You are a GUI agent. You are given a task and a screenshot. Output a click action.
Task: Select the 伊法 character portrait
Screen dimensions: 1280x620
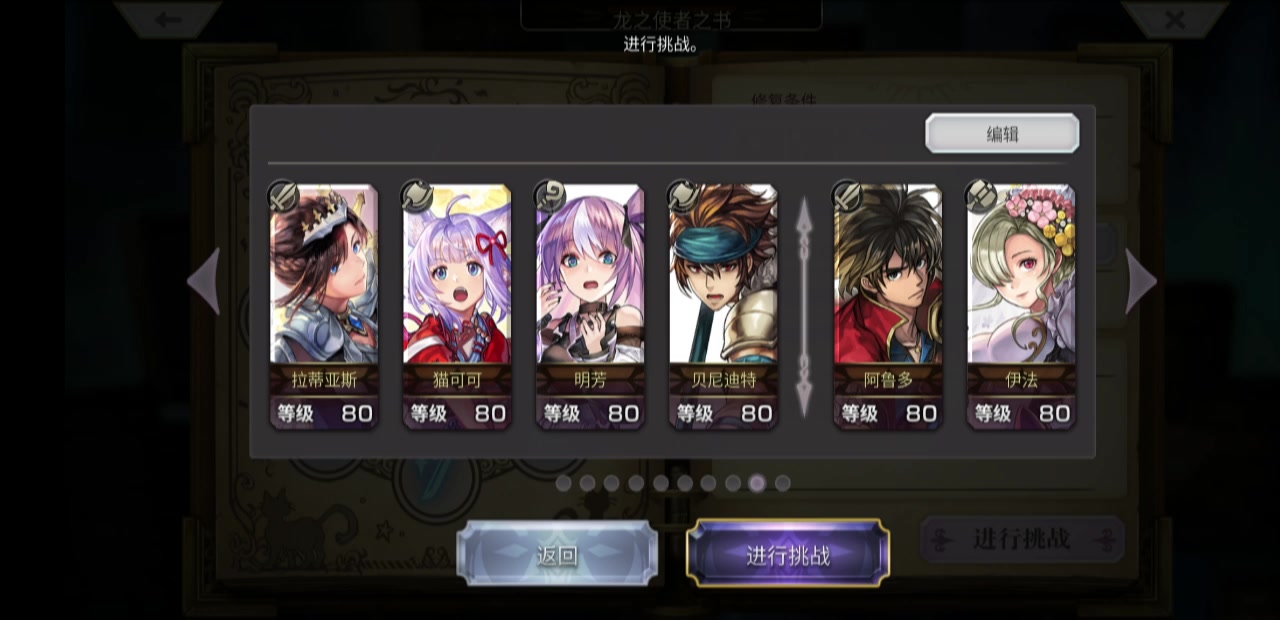1021,273
